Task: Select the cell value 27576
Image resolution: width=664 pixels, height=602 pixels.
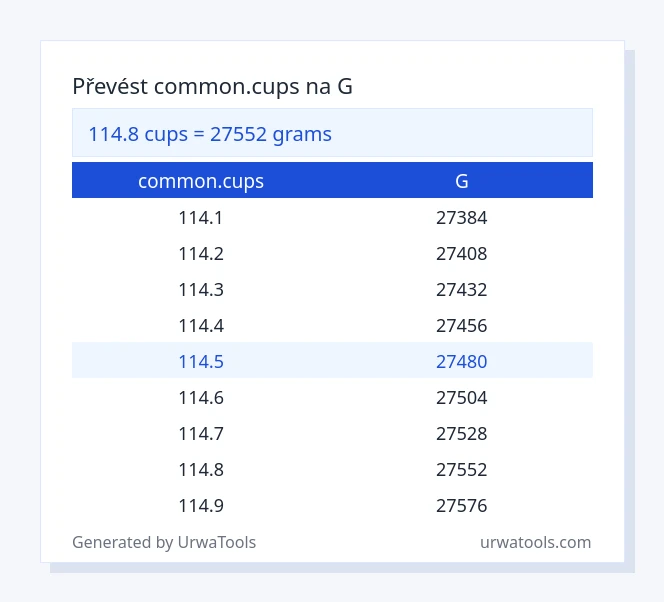Action: coord(462,505)
